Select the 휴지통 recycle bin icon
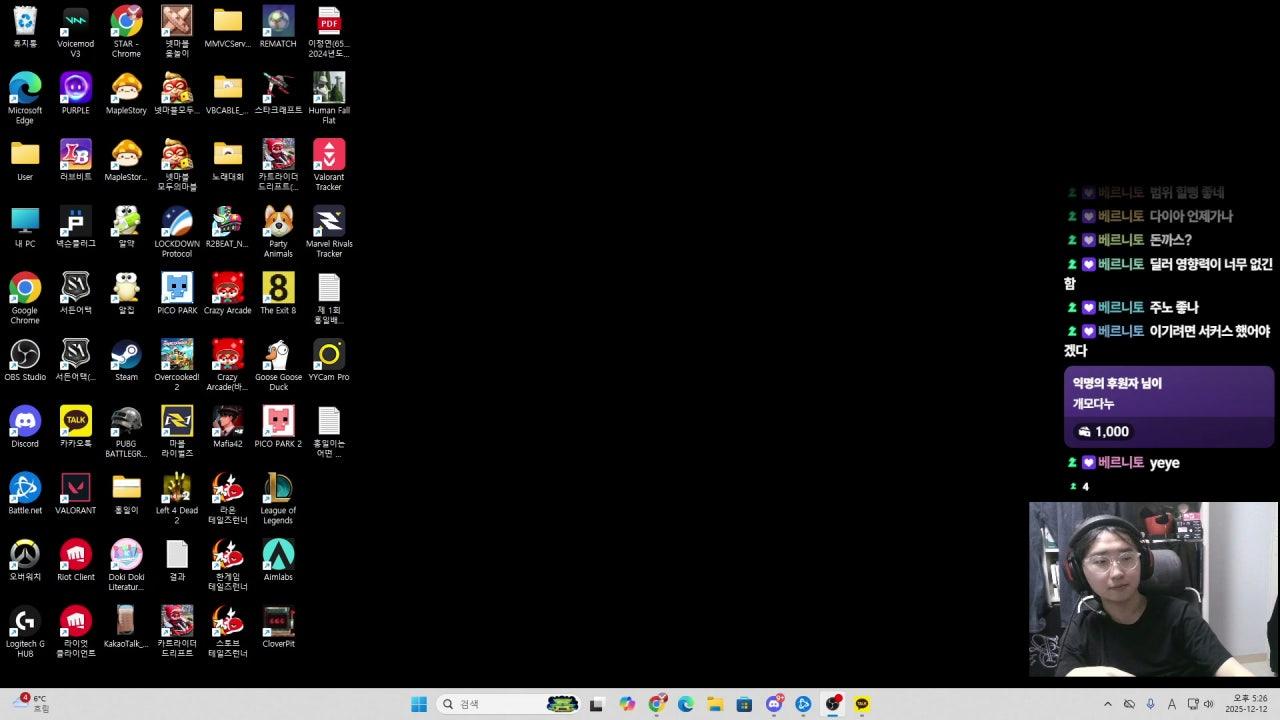Viewport: 1280px width, 720px height. (25, 22)
